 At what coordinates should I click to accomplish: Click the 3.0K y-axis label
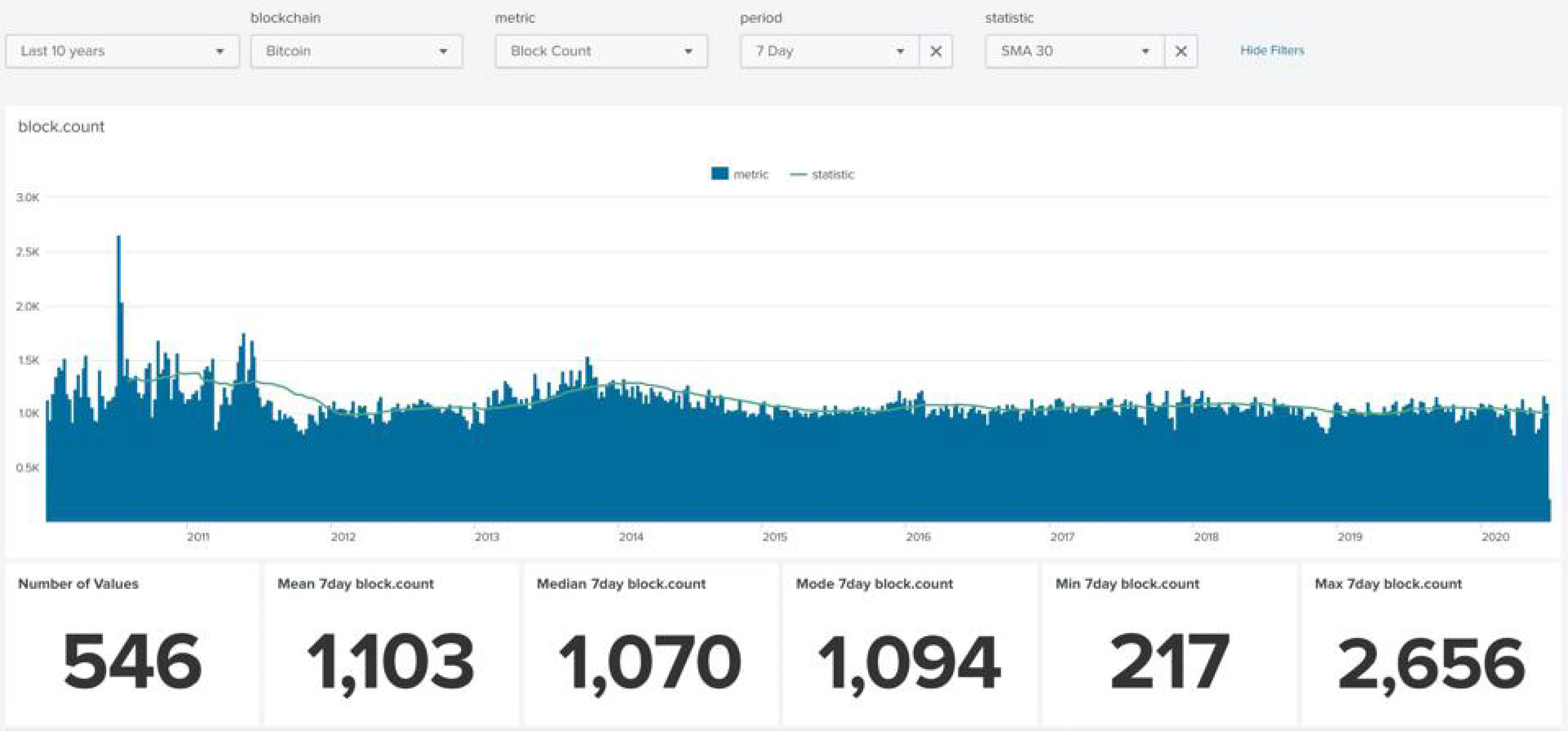pos(28,197)
